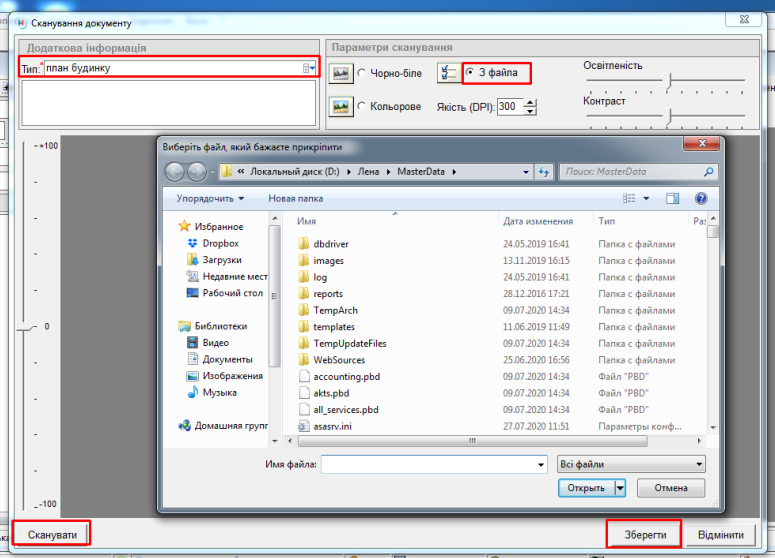
Task: Click the Зберегти button
Action: pos(645,534)
